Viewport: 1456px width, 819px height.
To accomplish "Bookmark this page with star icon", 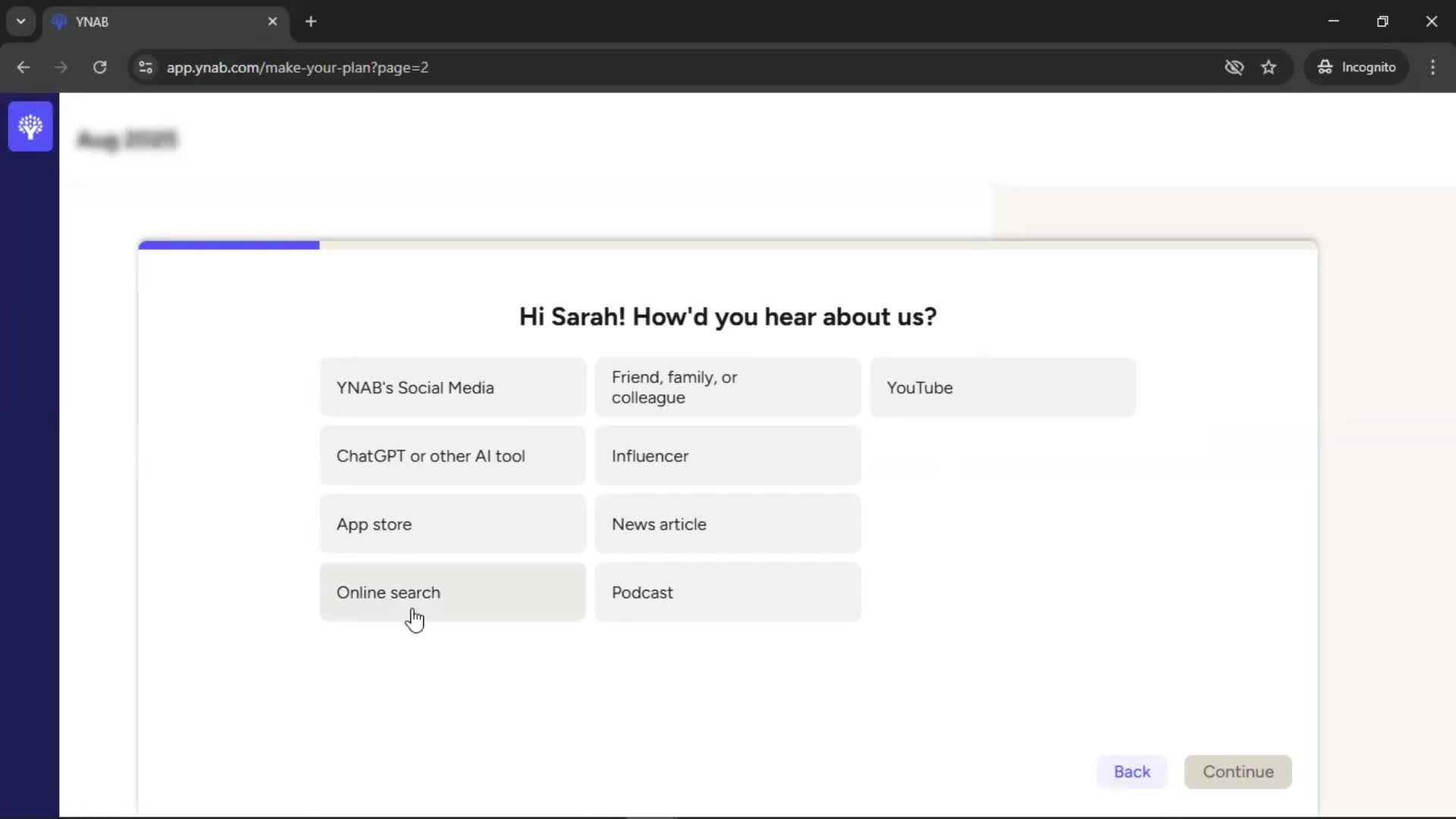I will [x=1269, y=67].
